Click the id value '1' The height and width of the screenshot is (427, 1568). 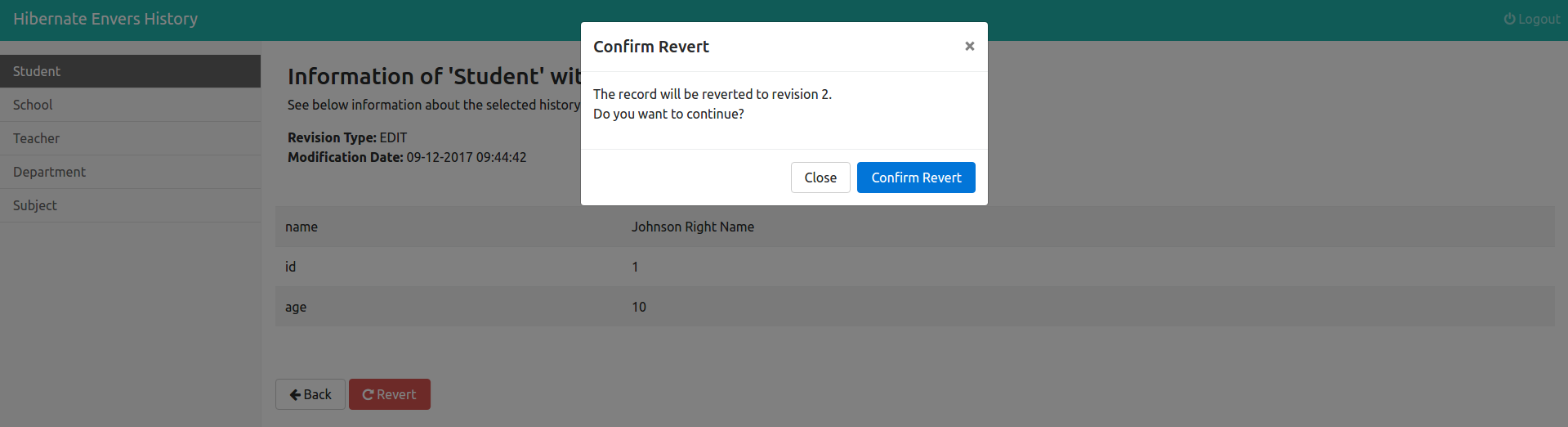(x=635, y=267)
